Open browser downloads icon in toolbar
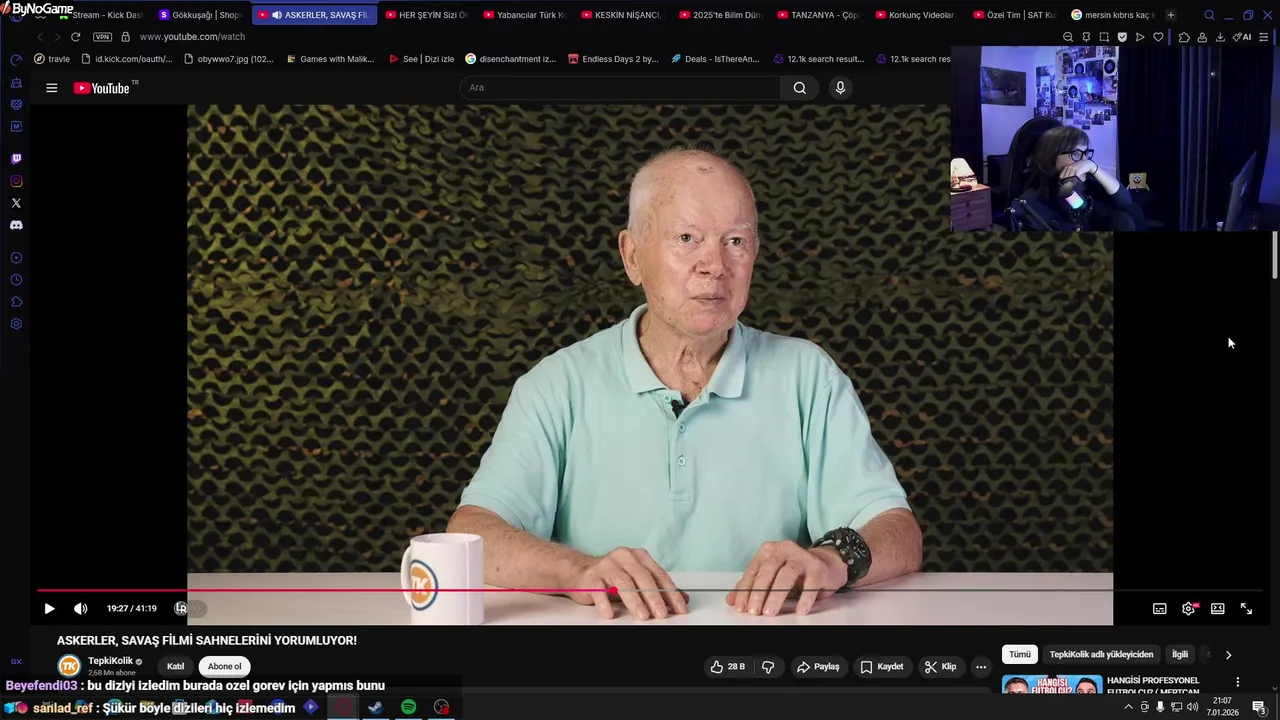The height and width of the screenshot is (720, 1280). point(1220,37)
